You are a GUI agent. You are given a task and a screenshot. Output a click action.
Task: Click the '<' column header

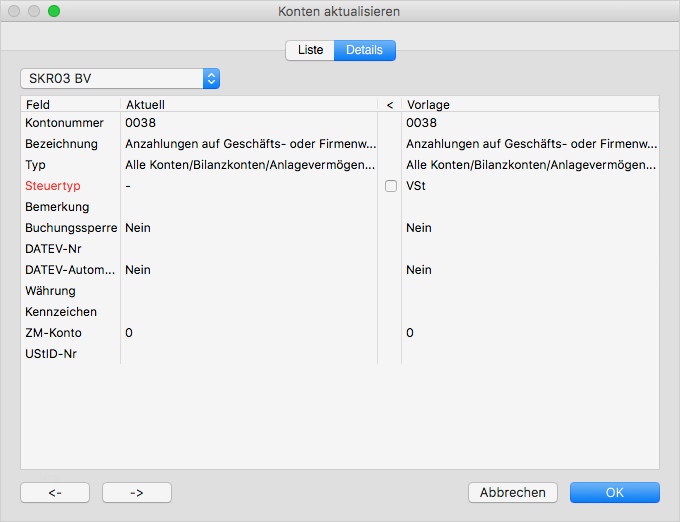tap(390, 104)
